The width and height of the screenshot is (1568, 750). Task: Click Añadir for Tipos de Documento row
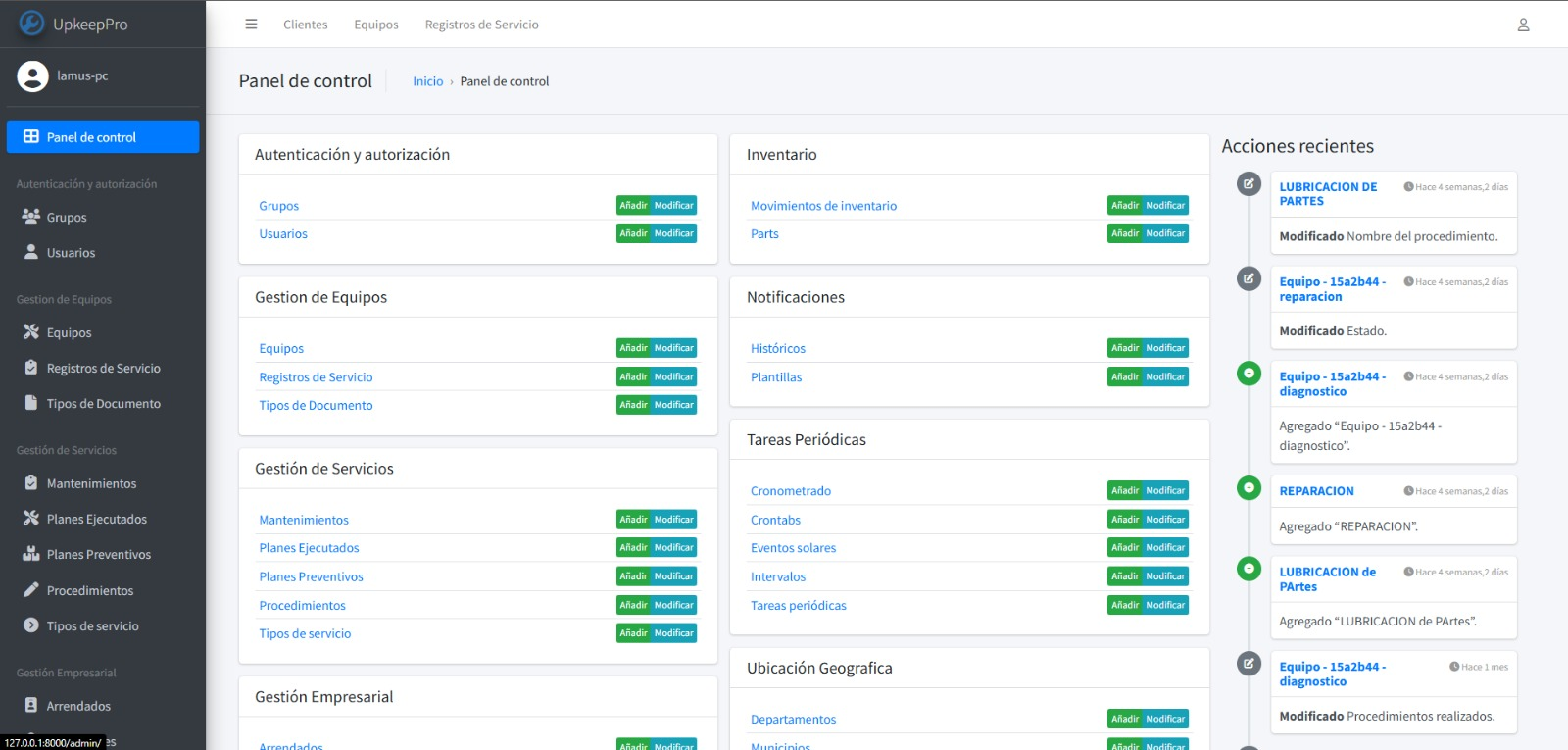point(633,405)
